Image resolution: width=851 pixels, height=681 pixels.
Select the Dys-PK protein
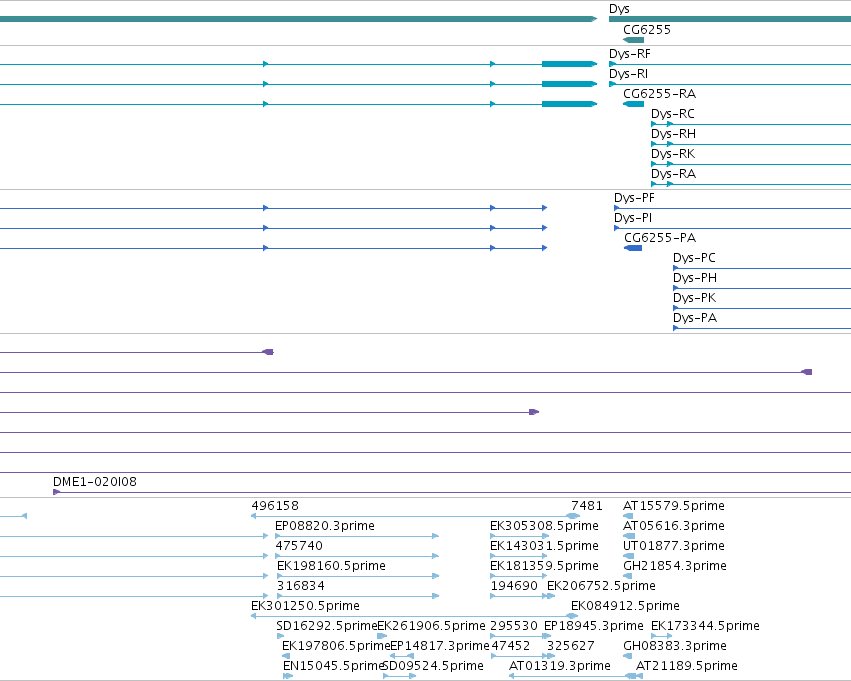coord(695,298)
